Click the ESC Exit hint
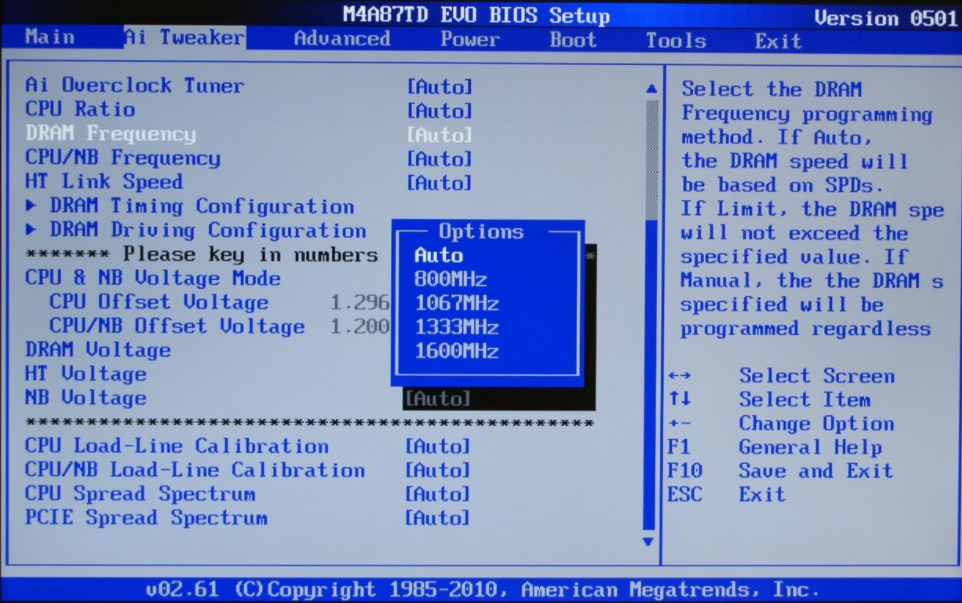Image resolution: width=962 pixels, height=603 pixels. point(726,494)
